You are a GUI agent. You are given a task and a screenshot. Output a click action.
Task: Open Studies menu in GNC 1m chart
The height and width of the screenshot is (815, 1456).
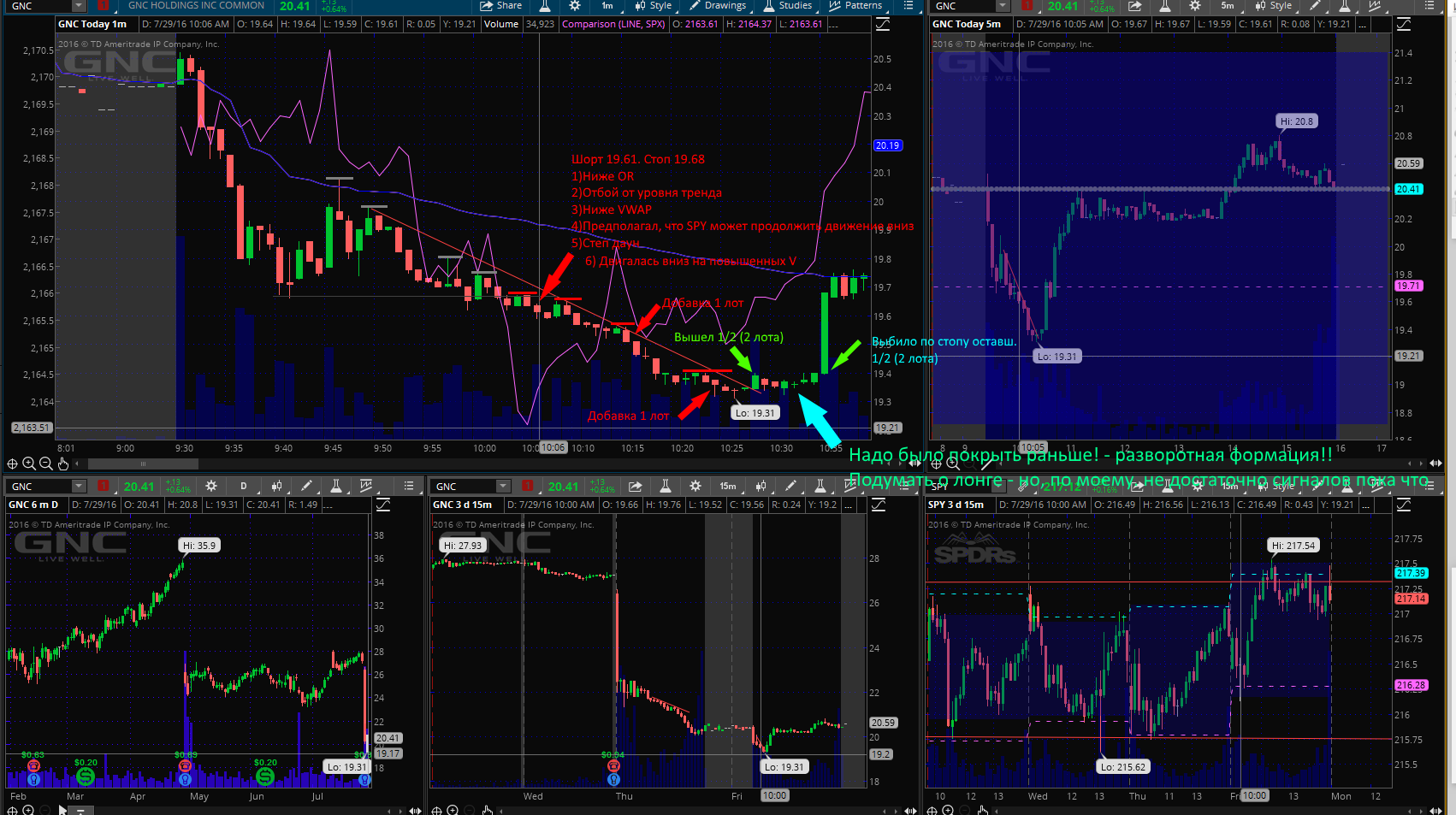(x=787, y=5)
